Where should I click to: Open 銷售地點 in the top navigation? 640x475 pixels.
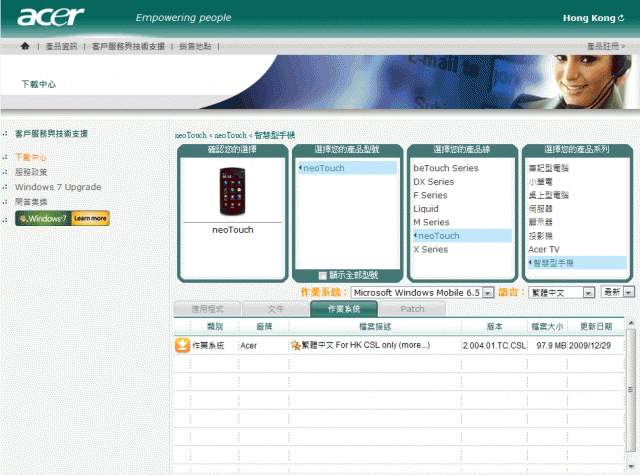point(195,47)
